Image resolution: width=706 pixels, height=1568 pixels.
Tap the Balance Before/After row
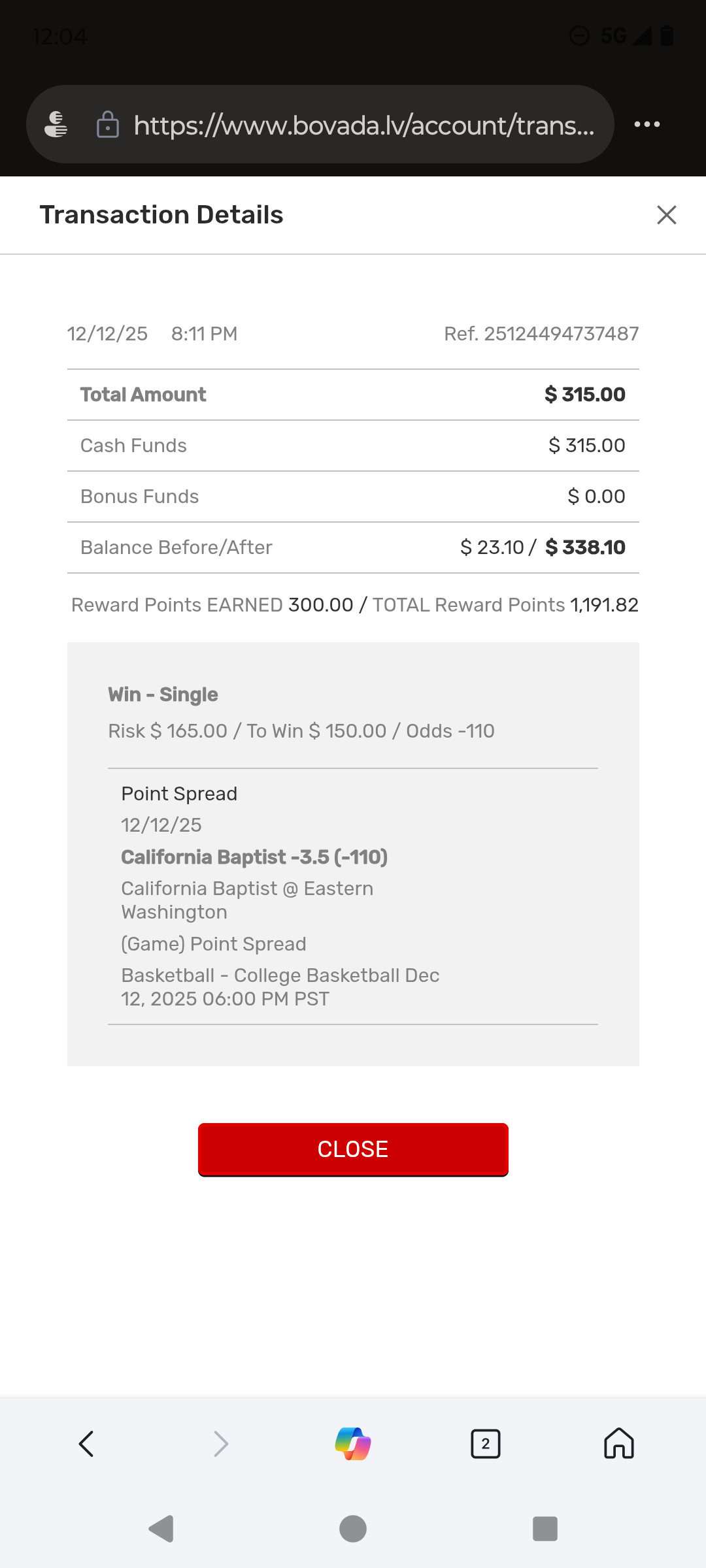pyautogui.click(x=353, y=547)
